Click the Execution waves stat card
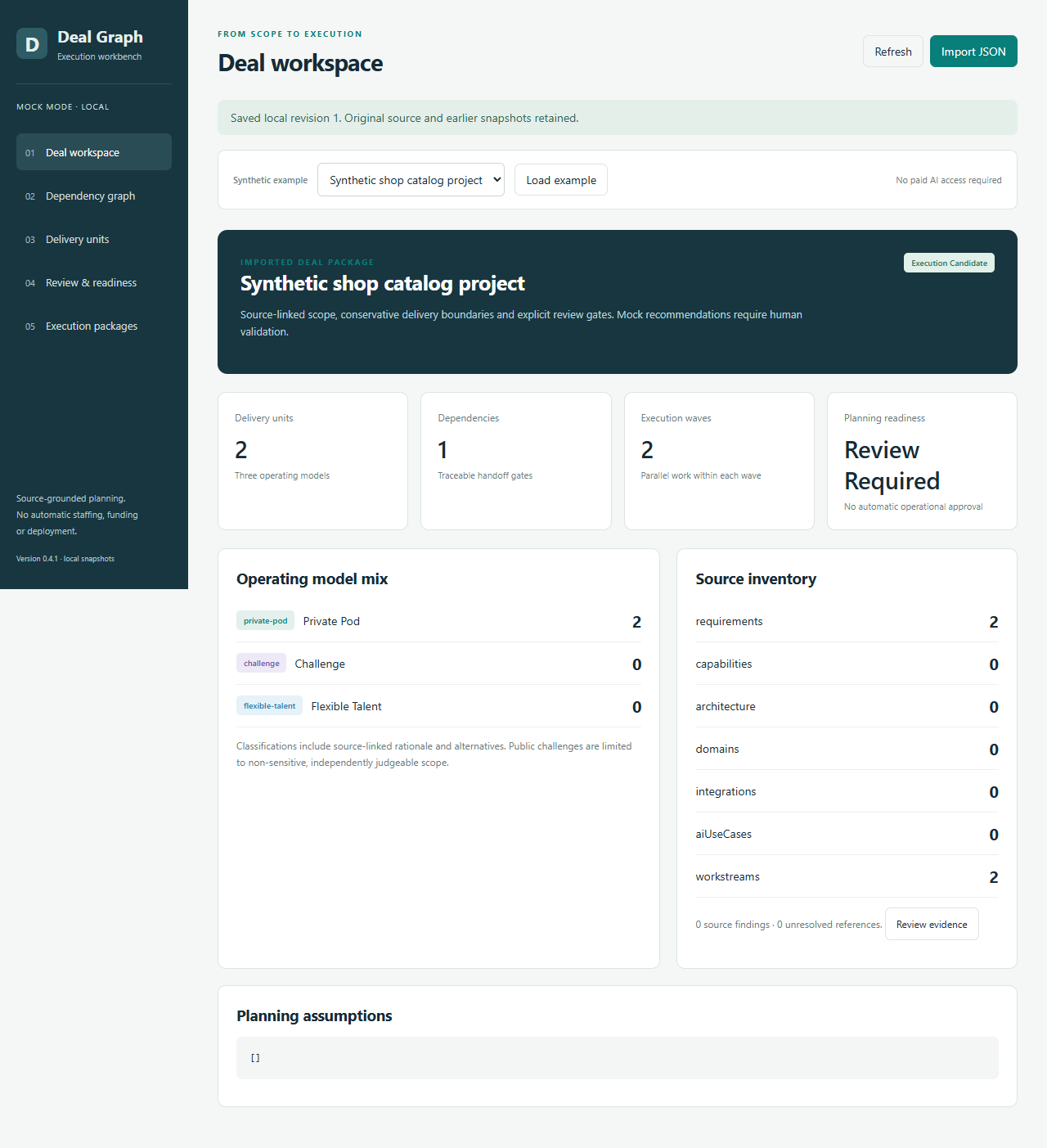Viewport: 1047px width, 1148px height. 719,461
